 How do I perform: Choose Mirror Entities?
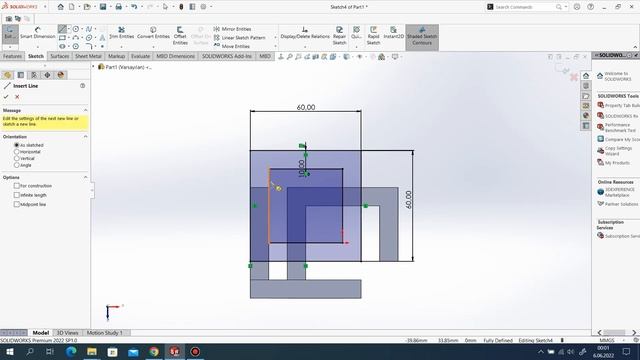tap(232, 29)
